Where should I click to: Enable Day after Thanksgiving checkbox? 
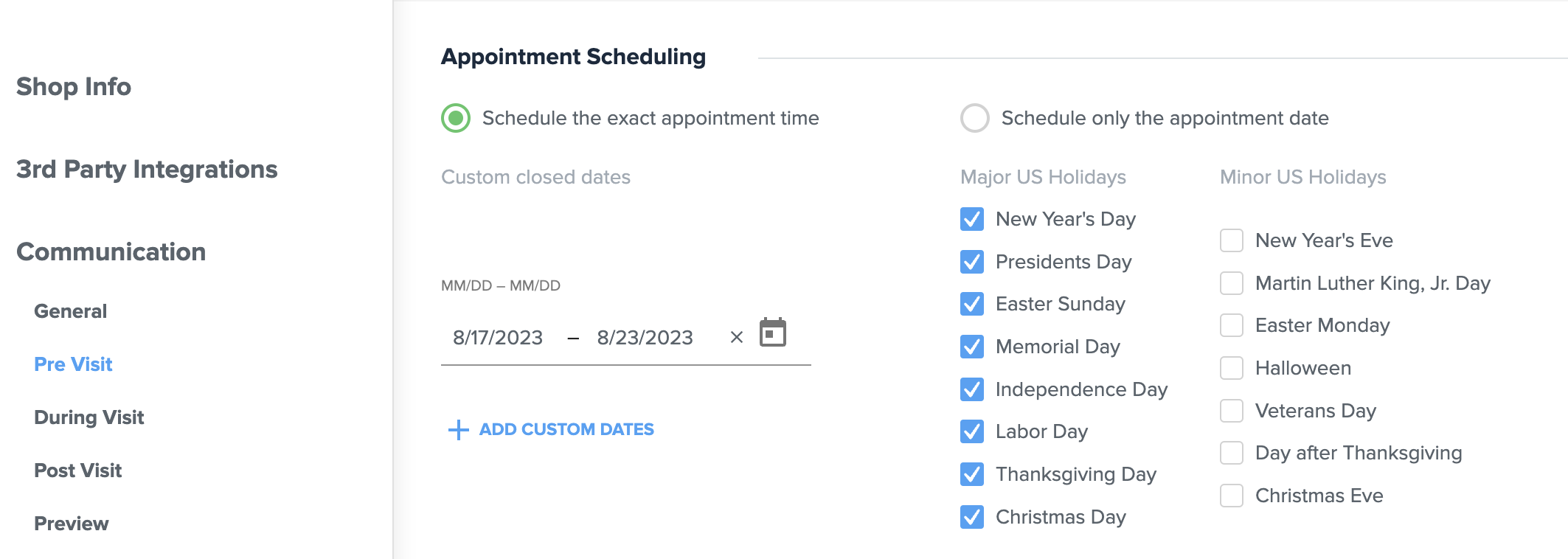click(x=1232, y=453)
